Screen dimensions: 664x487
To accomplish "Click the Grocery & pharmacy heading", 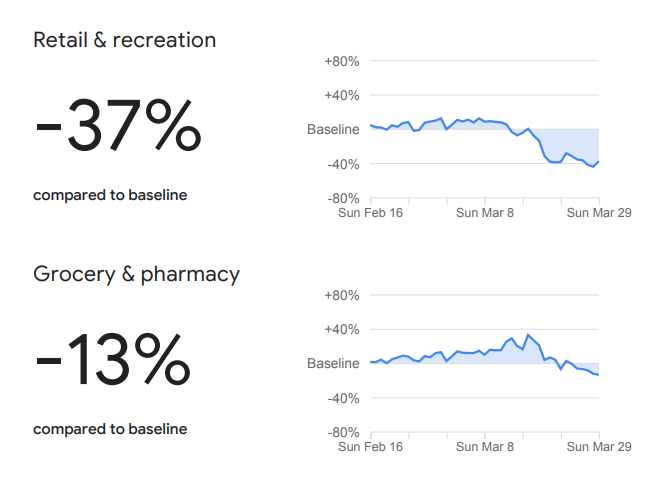I will 137,274.
